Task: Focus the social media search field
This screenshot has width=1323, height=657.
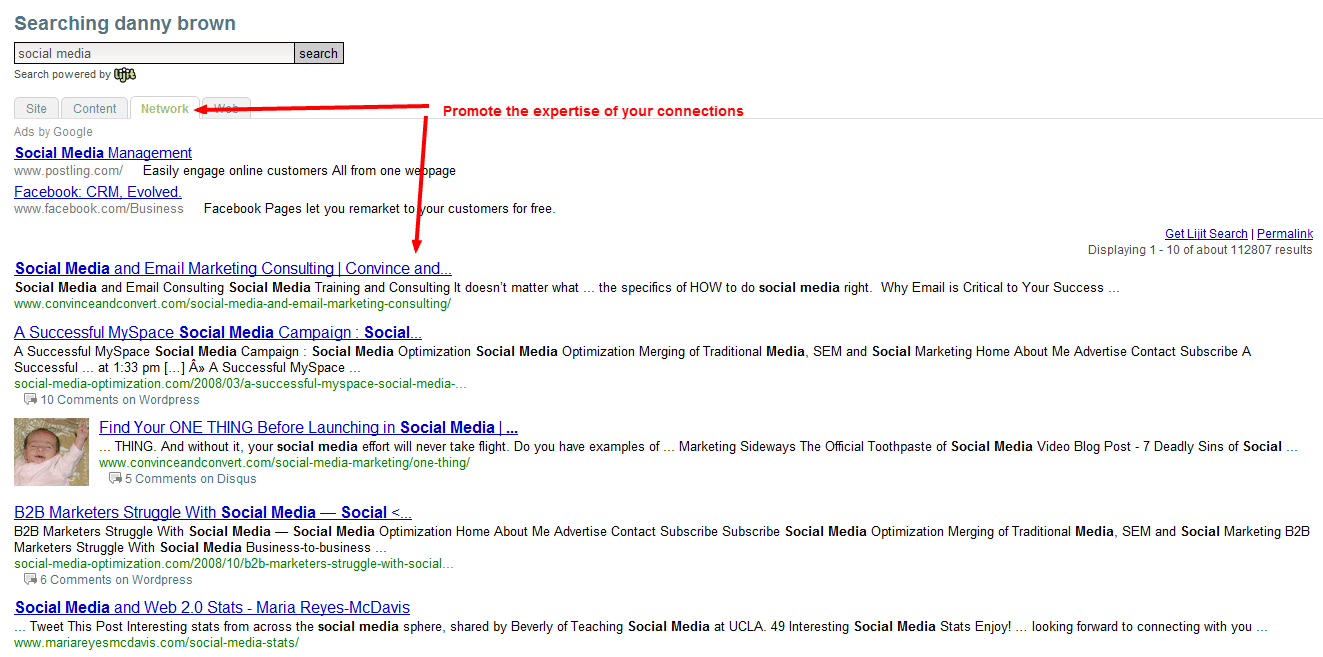Action: (154, 53)
